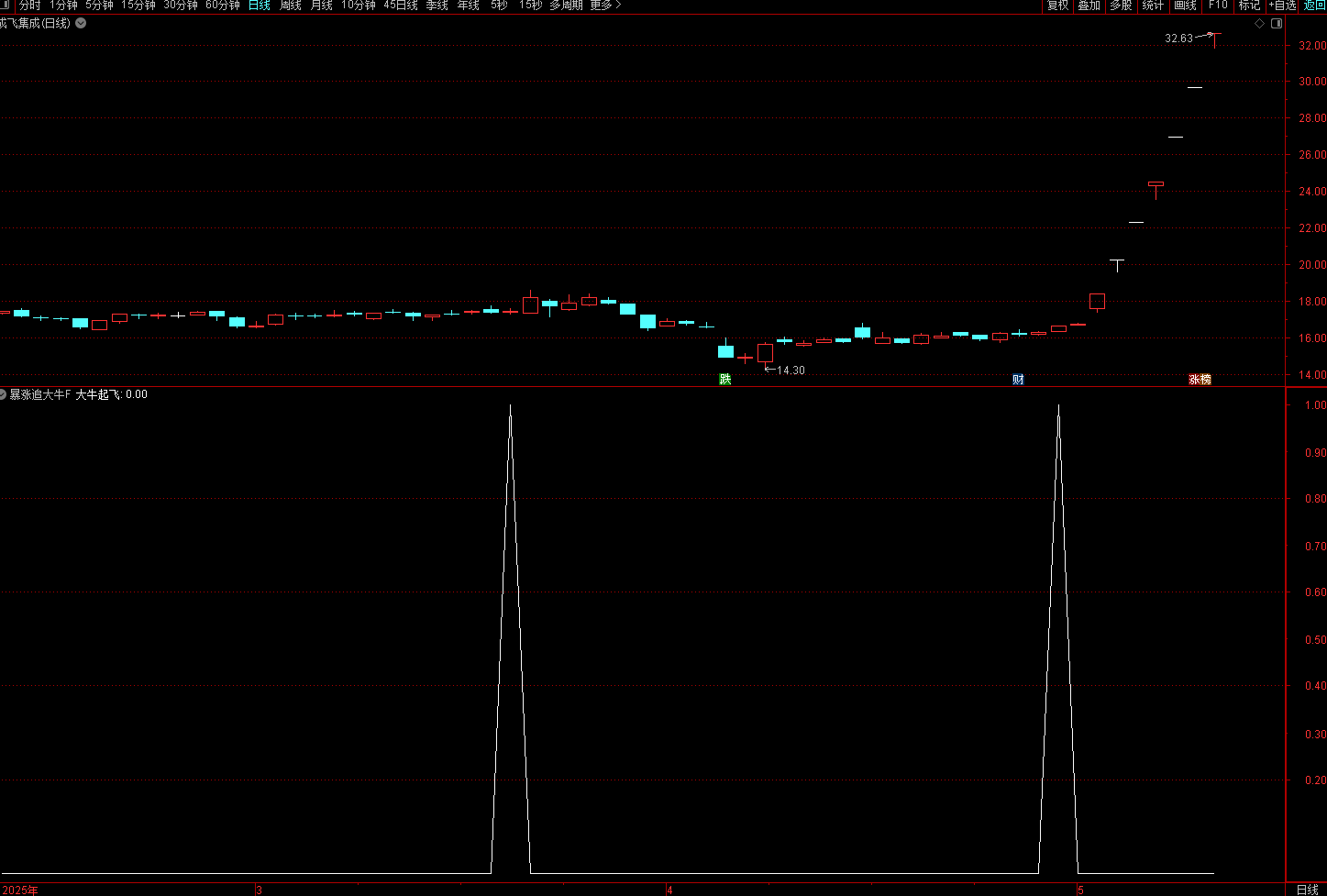Click the 1.00 indicator axis label
1327x896 pixels.
pyautogui.click(x=1315, y=405)
